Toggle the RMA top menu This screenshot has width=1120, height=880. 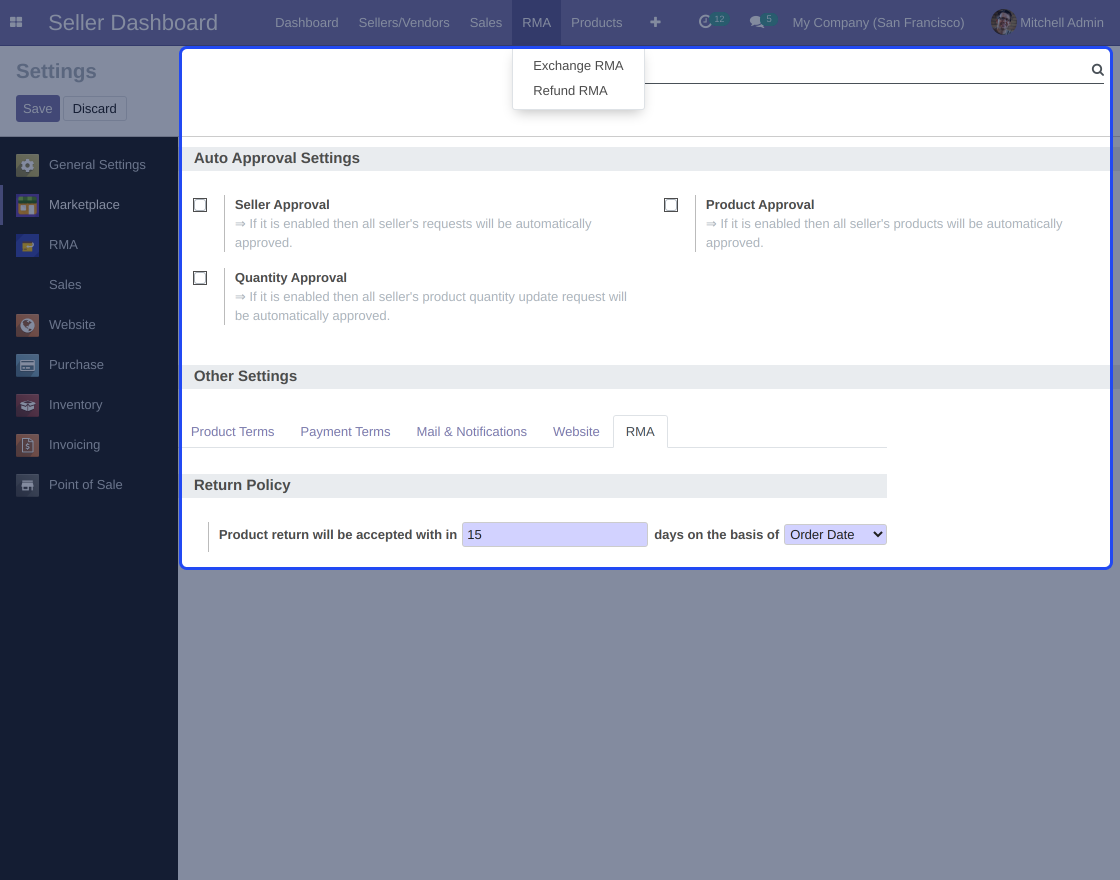click(x=536, y=22)
